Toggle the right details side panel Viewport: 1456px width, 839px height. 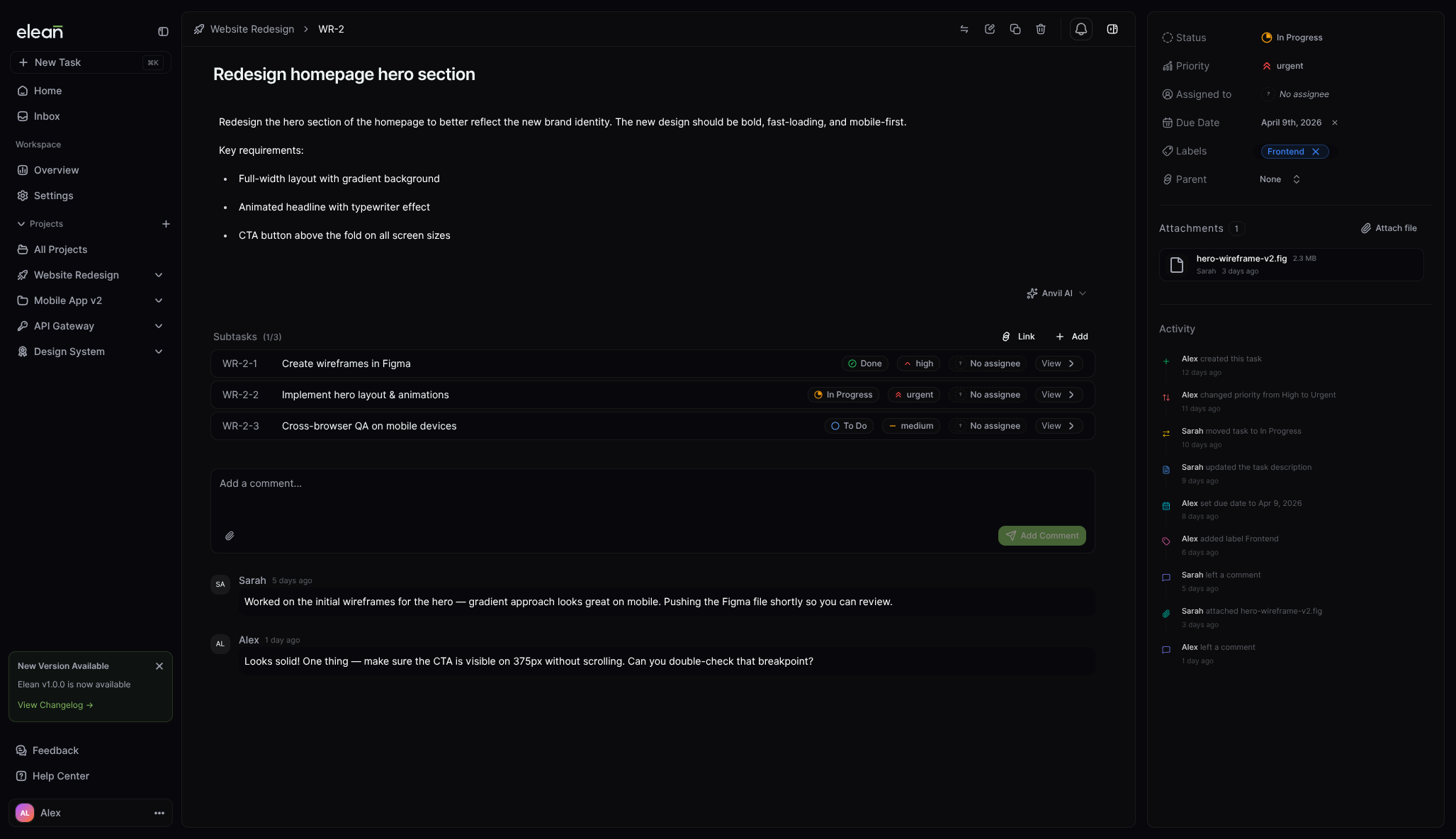click(1112, 29)
